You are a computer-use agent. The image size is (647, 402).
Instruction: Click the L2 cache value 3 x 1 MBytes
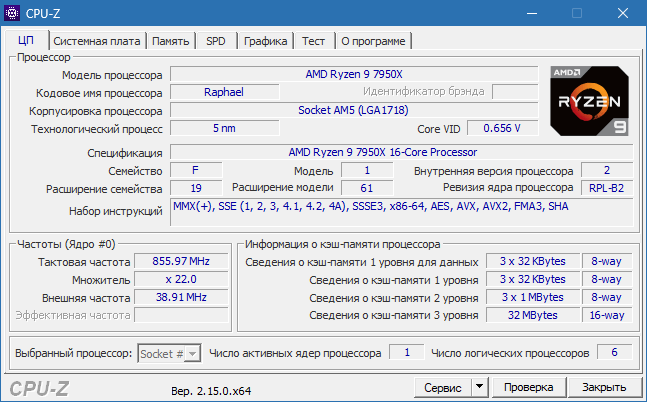click(533, 297)
